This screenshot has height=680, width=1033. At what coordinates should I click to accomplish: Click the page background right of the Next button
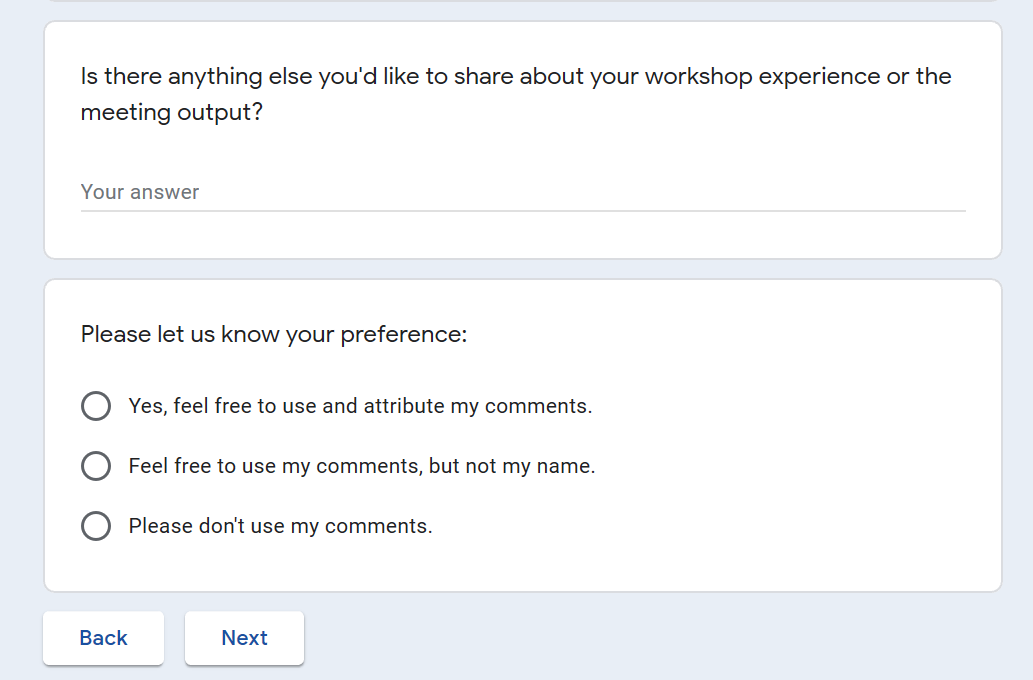tap(650, 638)
